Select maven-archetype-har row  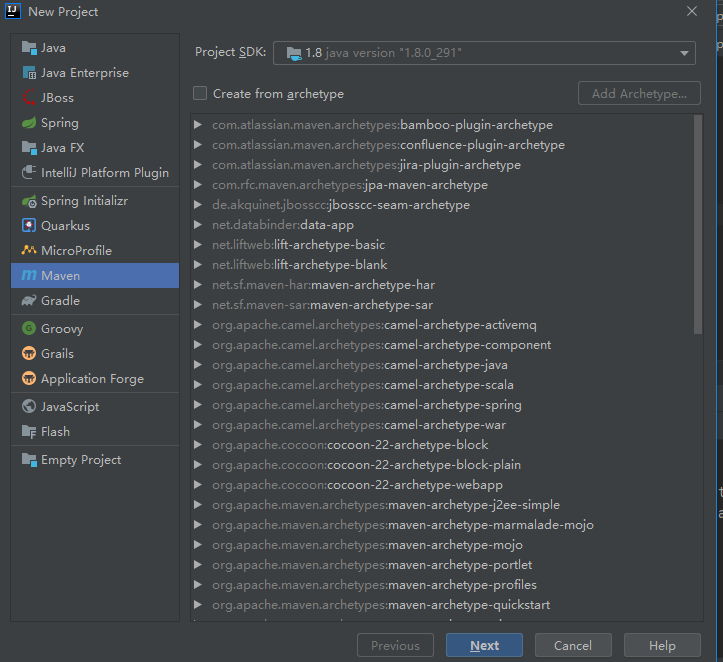pos(443,285)
